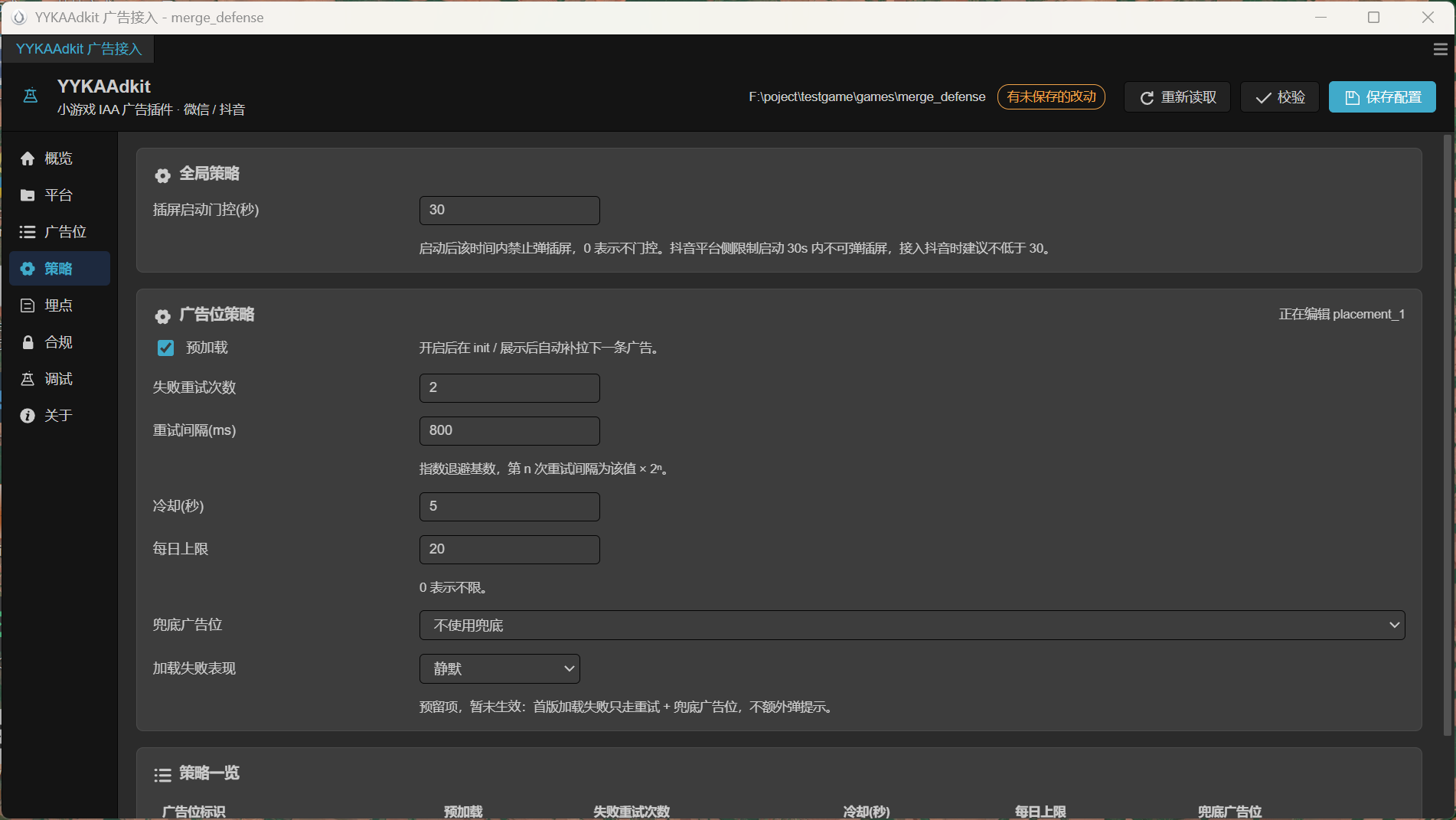Click the 失败重试次数 table column header

[x=632, y=812]
